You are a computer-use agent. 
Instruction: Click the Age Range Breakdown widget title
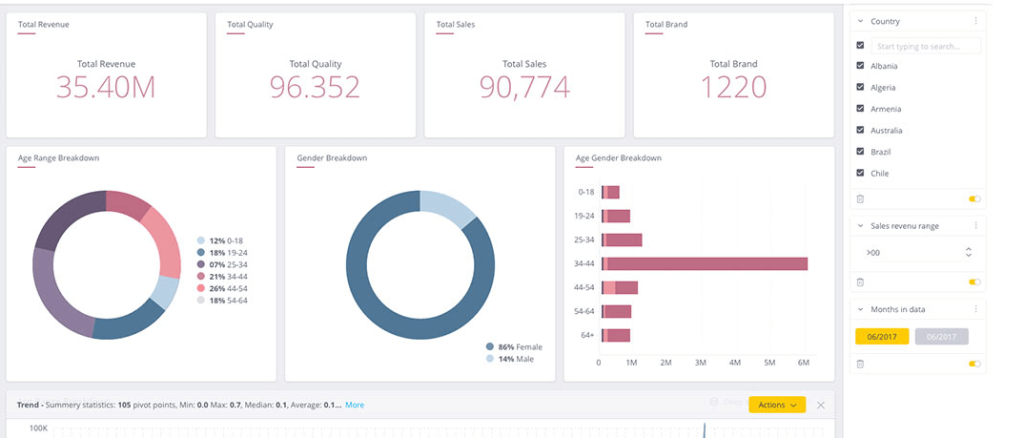(59, 158)
